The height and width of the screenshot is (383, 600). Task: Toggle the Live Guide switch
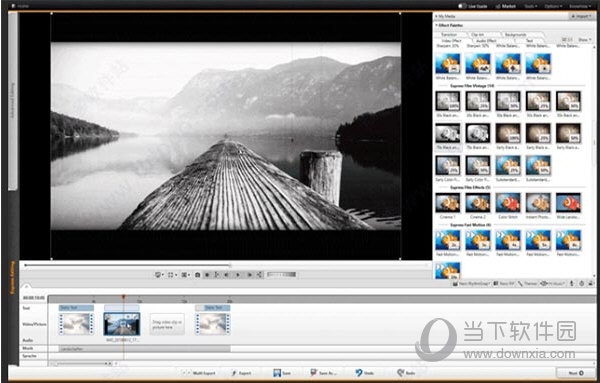click(463, 6)
